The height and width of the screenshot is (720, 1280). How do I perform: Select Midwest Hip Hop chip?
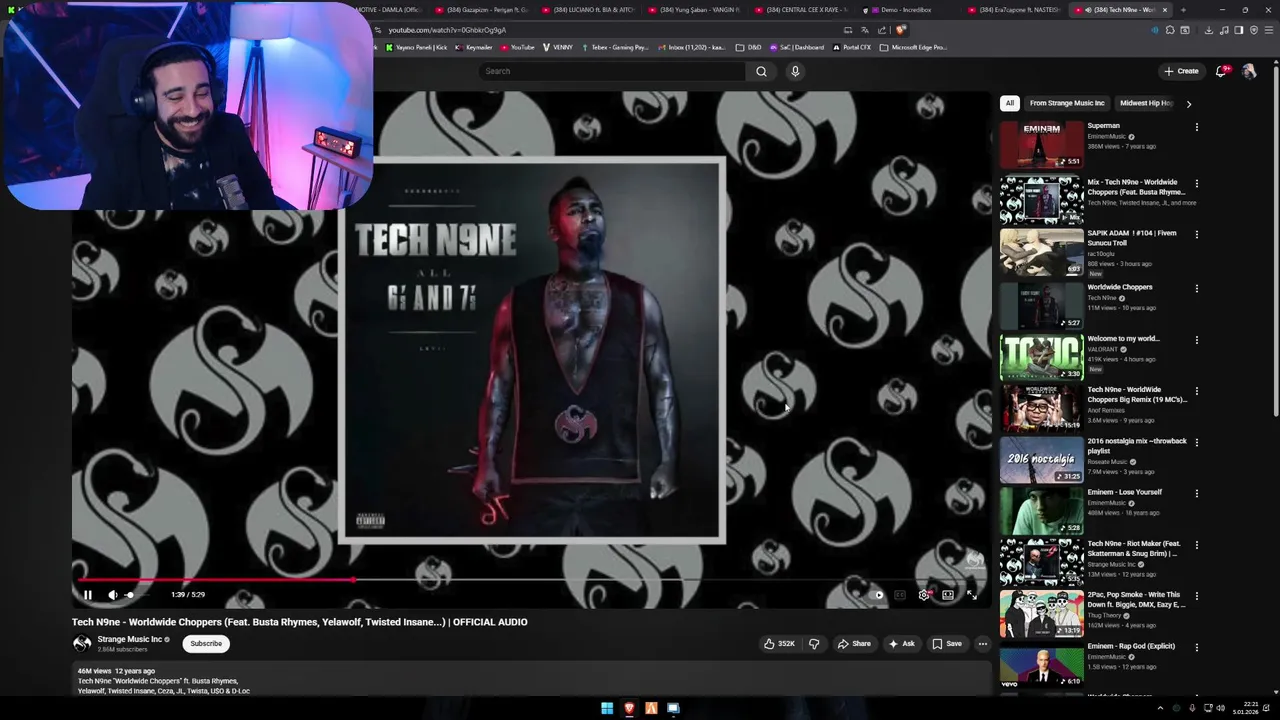[1146, 103]
